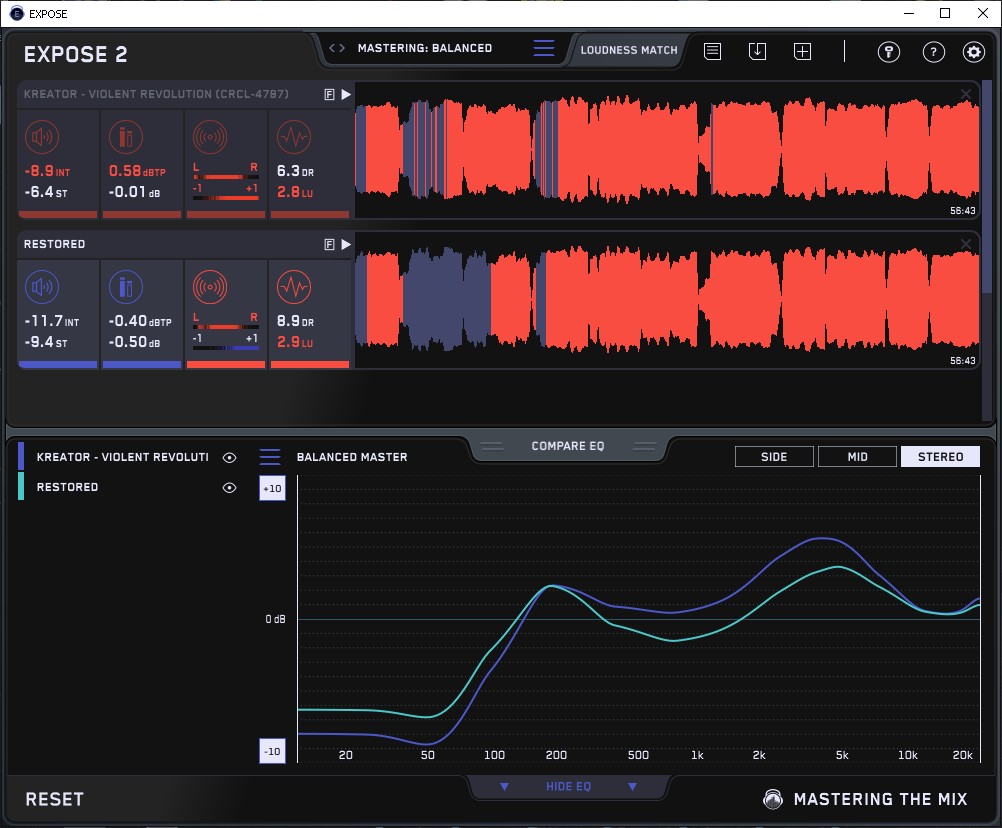Click the dynamic range waveform icon on Restored
Image resolution: width=1002 pixels, height=828 pixels.
click(292, 288)
